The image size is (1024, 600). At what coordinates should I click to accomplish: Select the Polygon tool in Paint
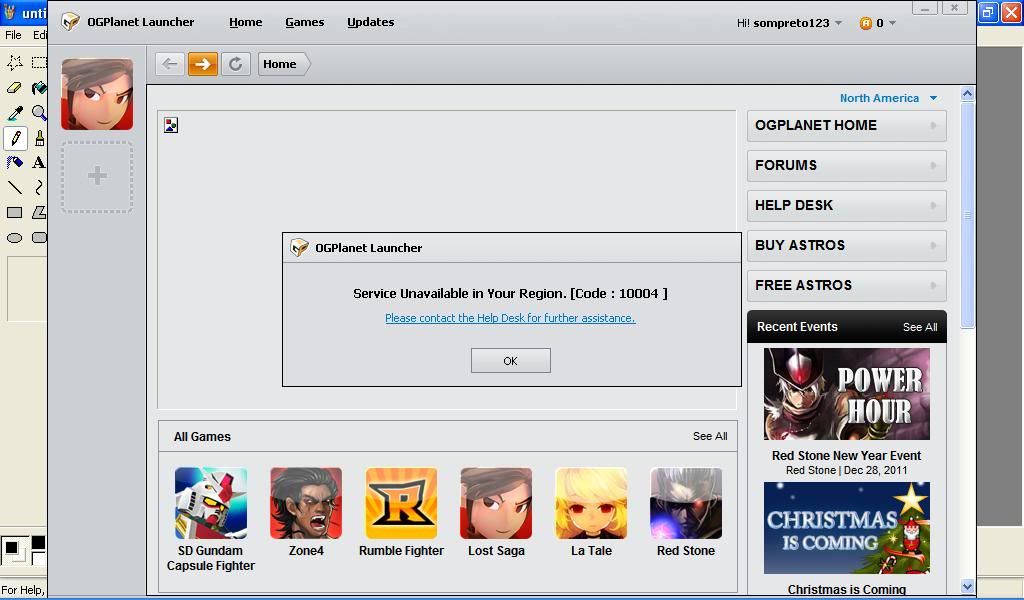click(x=39, y=213)
